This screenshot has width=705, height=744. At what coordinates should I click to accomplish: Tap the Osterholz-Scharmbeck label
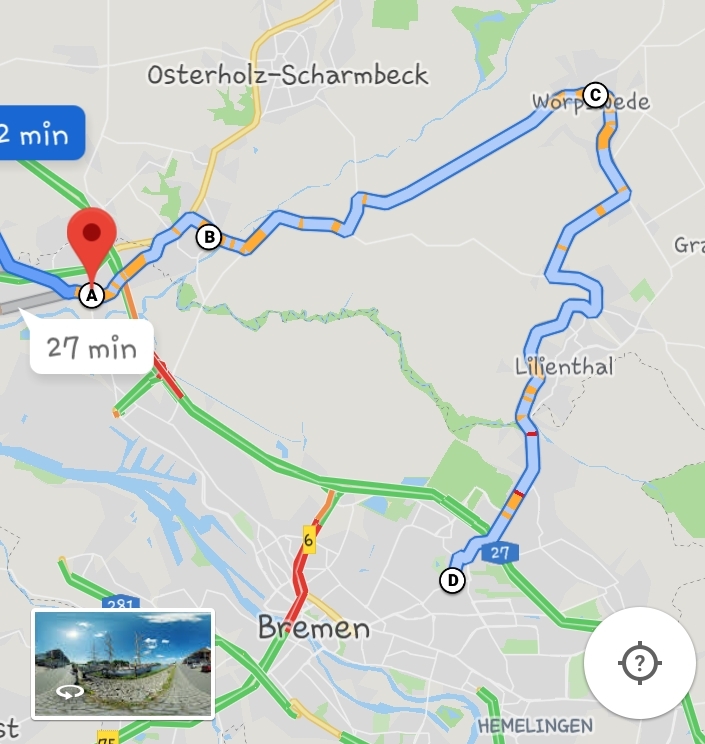pyautogui.click(x=288, y=75)
